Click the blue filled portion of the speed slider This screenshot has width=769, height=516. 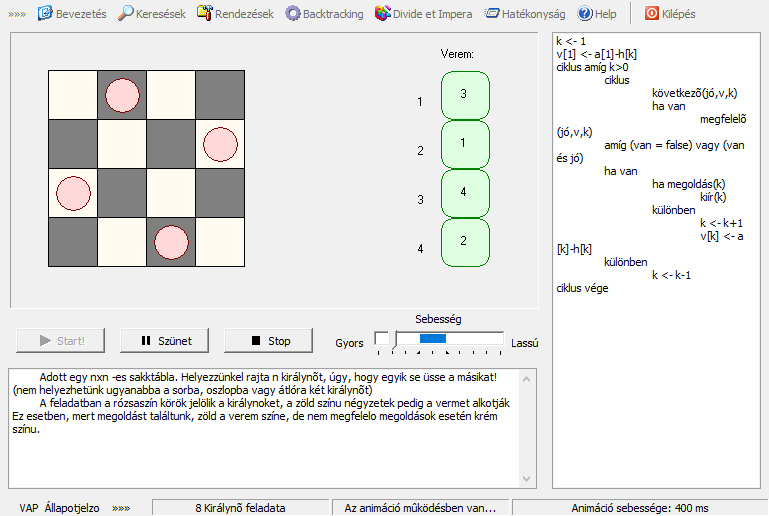tap(433, 338)
